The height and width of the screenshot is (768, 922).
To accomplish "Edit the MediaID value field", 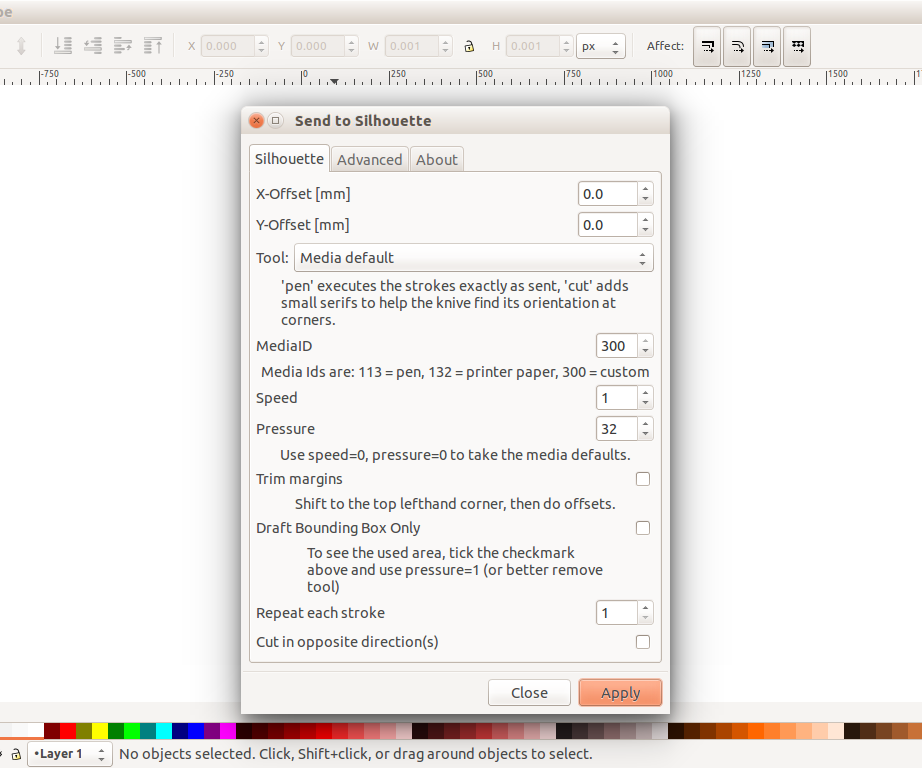I will 618,345.
